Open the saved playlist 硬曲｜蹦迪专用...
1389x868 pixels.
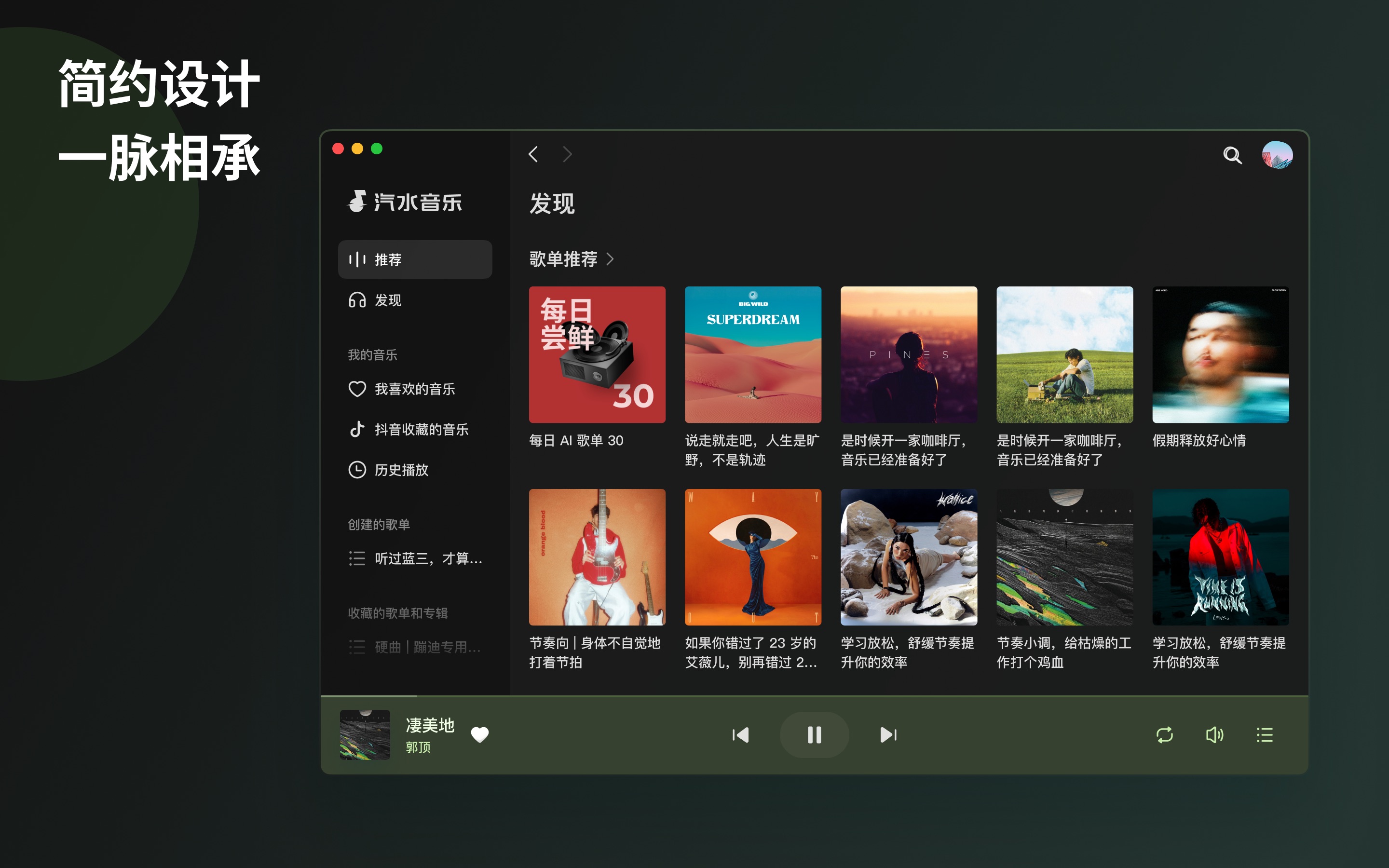click(415, 648)
